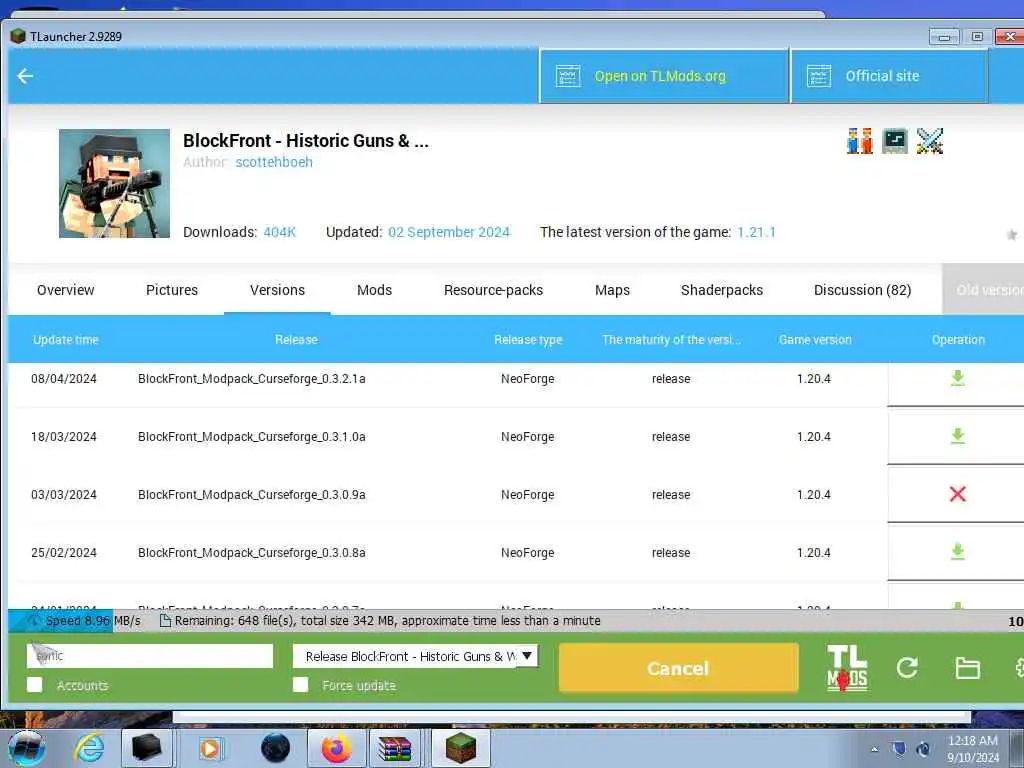1024x768 pixels.
Task: Click the Minecraft grass block taskbar icon
Action: point(460,748)
